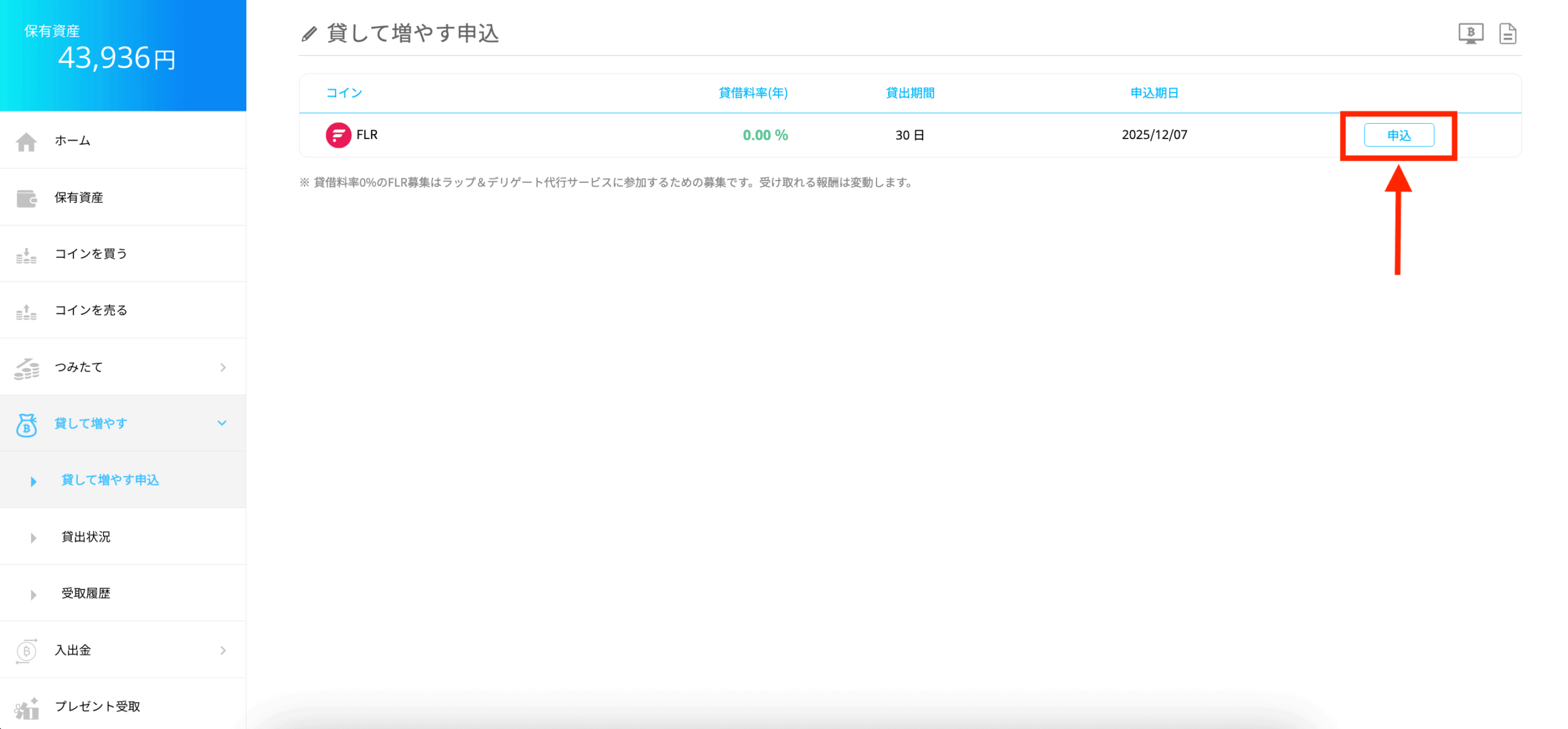
Task: Click the money bag 貸して増やす icon
Action: [26, 424]
